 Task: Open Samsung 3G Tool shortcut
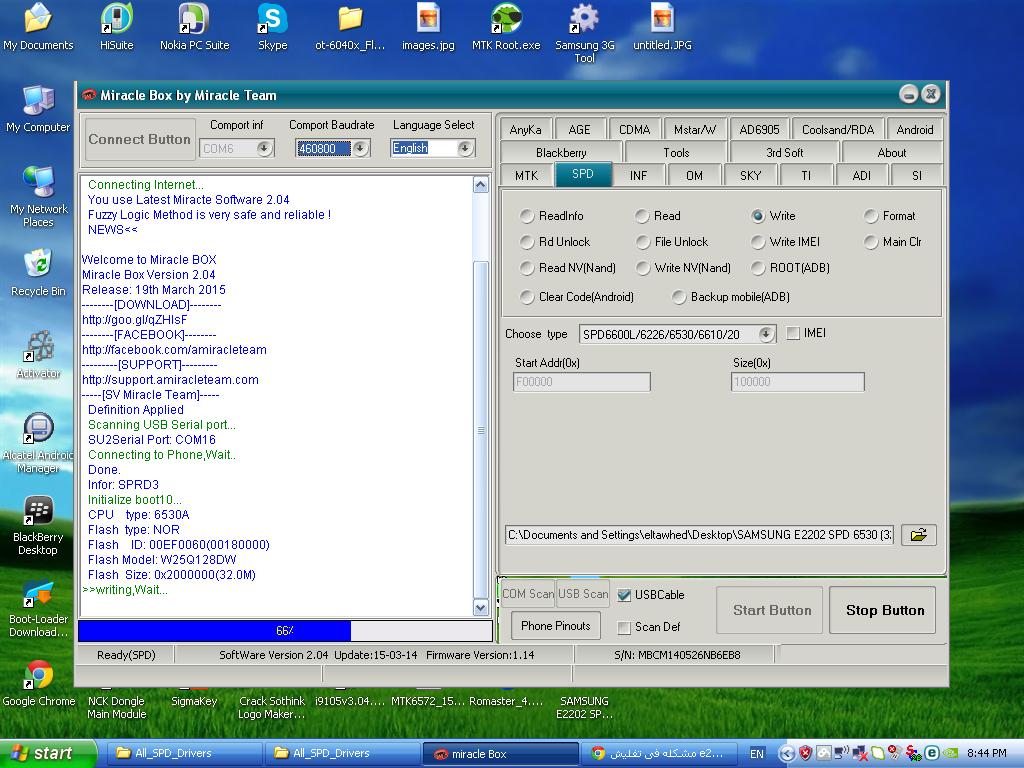tap(584, 33)
